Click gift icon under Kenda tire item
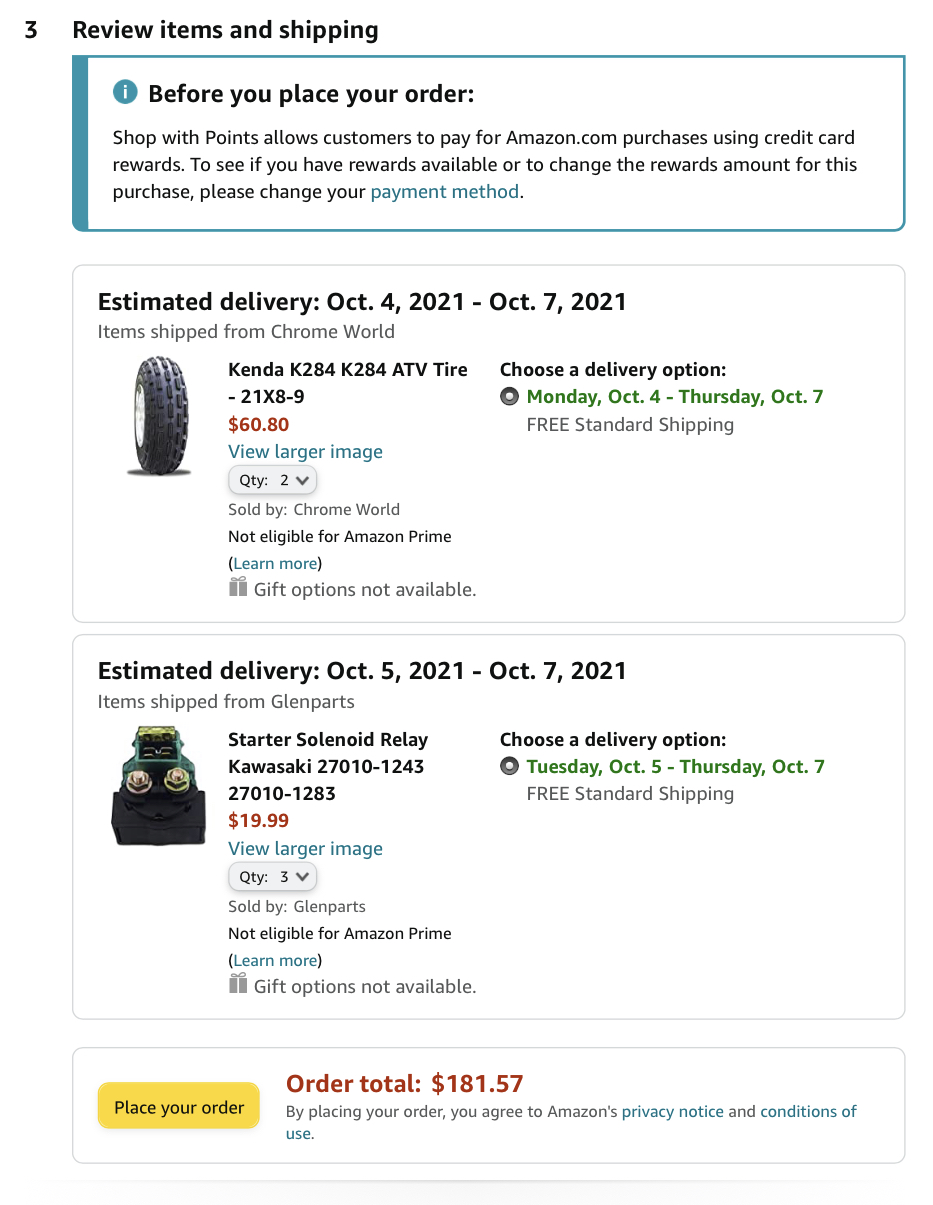Viewport: 933px width, 1205px height. coord(238,588)
